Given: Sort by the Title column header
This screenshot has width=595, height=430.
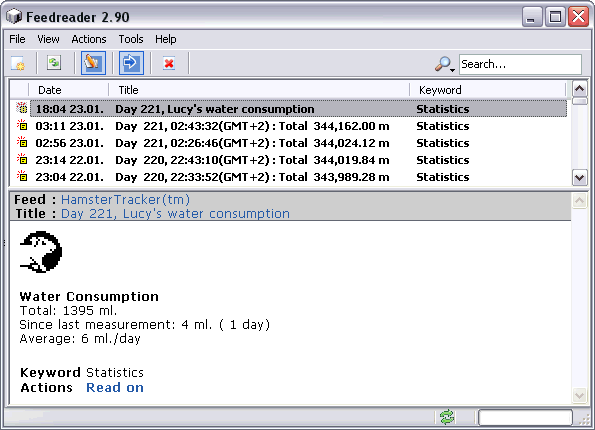Looking at the screenshot, I should click(x=259, y=90).
